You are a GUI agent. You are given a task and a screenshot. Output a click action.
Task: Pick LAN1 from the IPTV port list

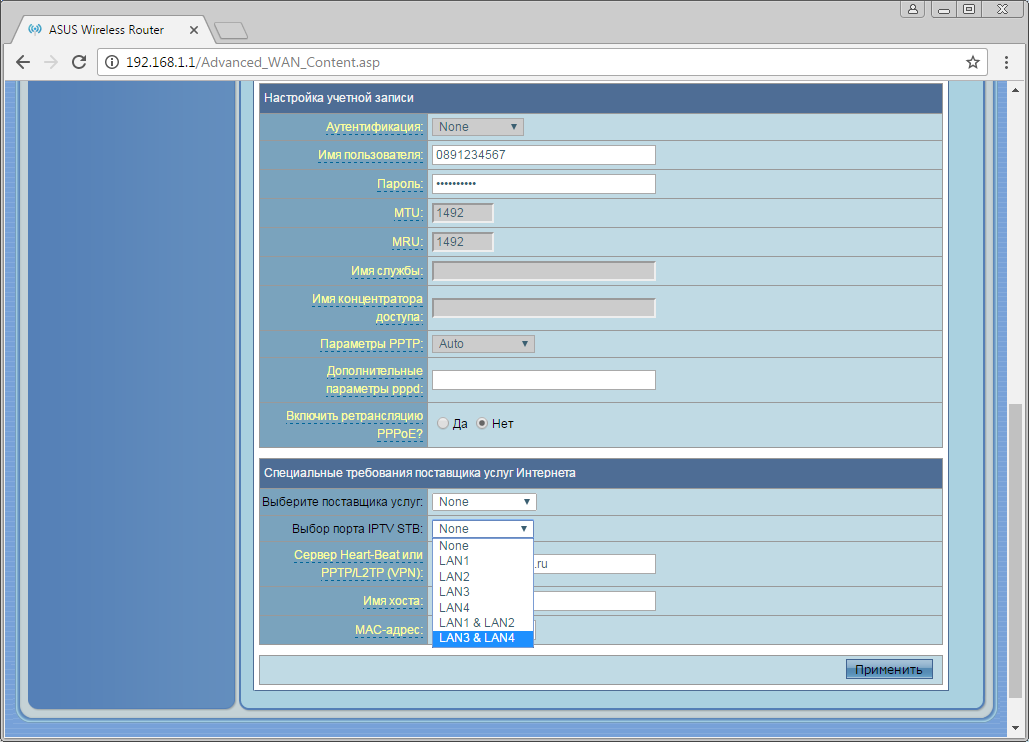[x=483, y=561]
